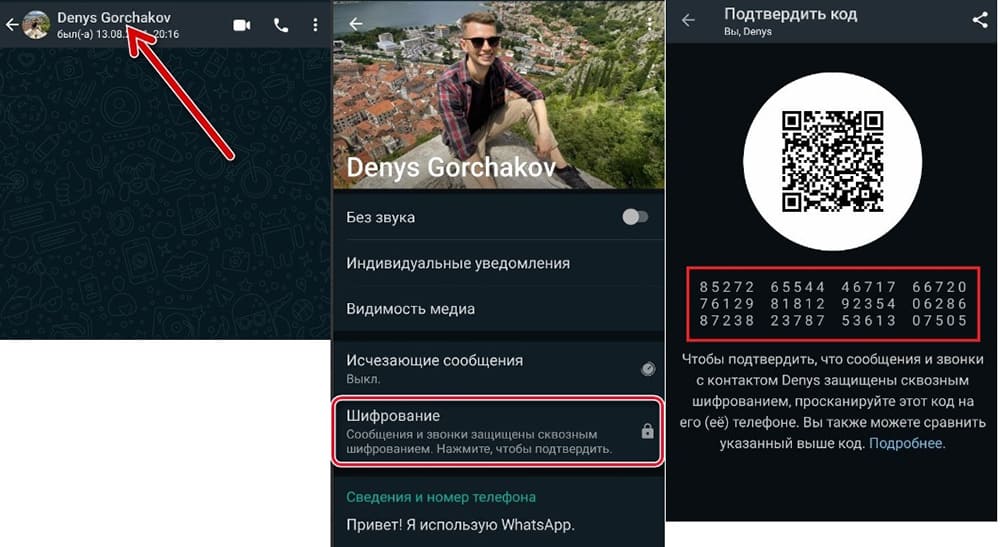Open Индивидуальные уведомления settings

pos(498,263)
